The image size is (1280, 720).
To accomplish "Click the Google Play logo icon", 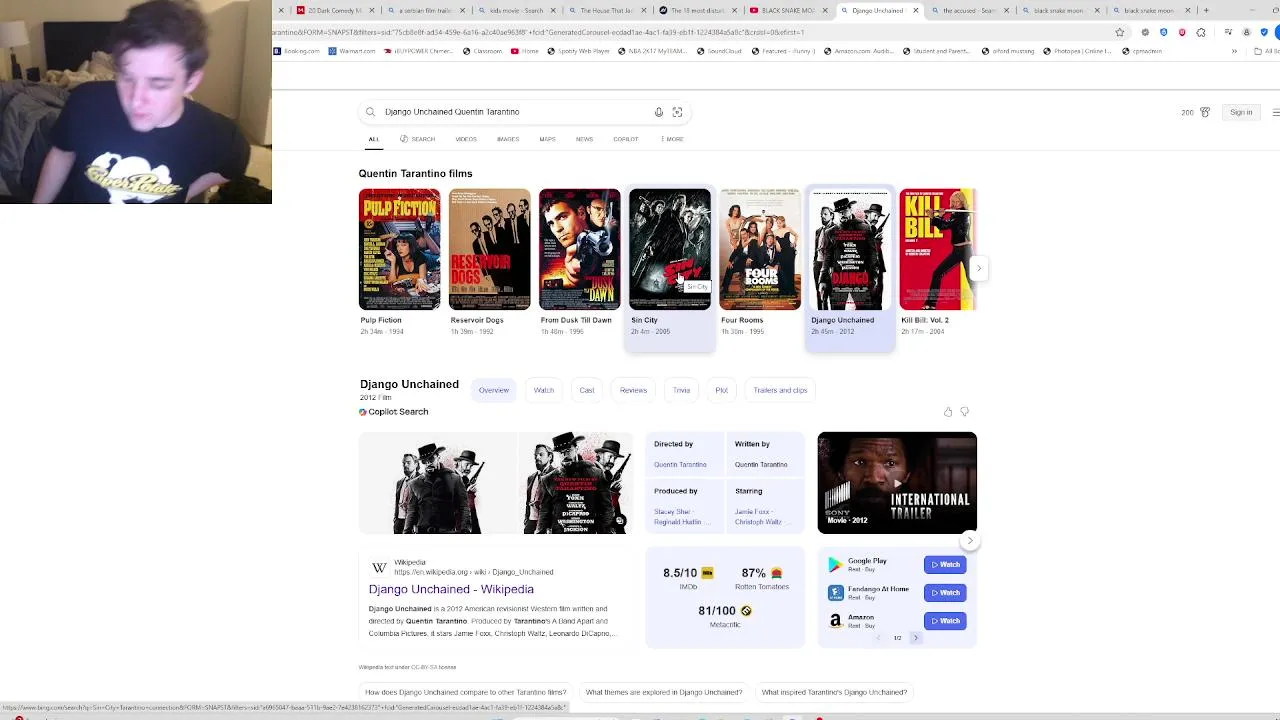I will tap(835, 565).
